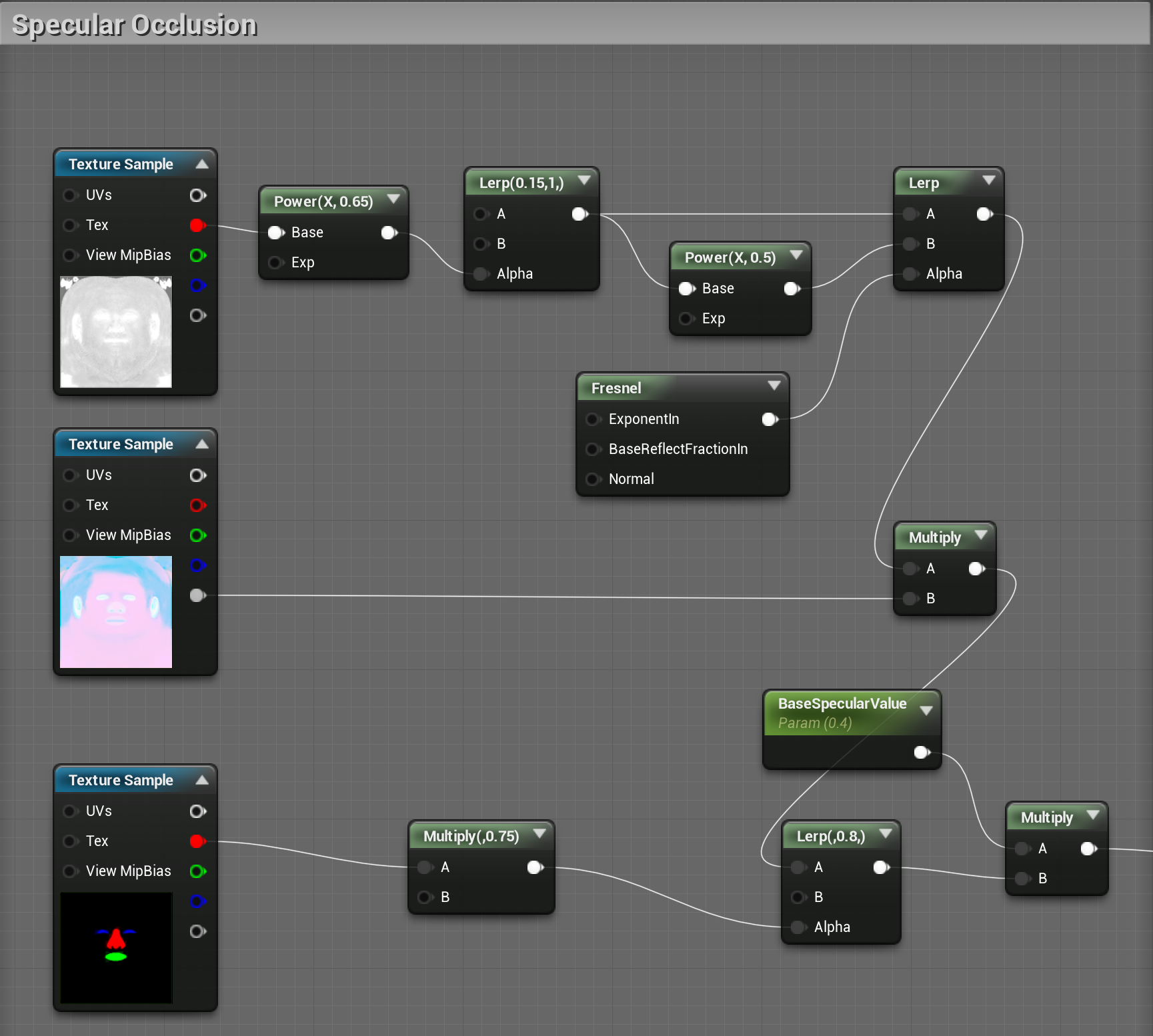Click the blue output pin of the middle Texture Sample
1153x1036 pixels.
pos(198,565)
